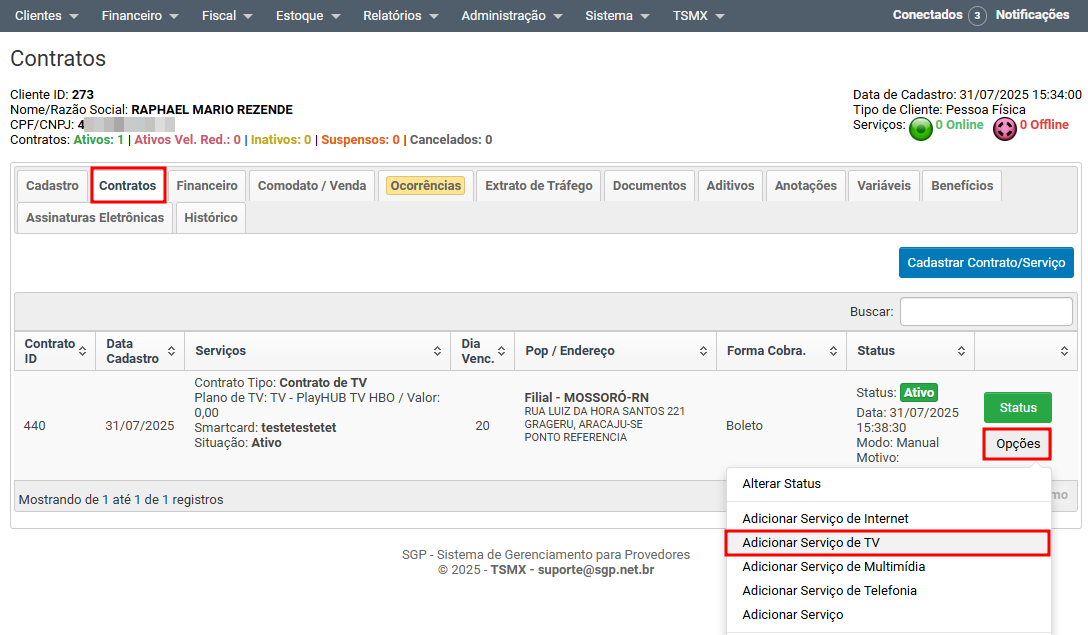This screenshot has width=1088, height=635.
Task: Click the Conectados count badge
Action: click(x=977, y=16)
